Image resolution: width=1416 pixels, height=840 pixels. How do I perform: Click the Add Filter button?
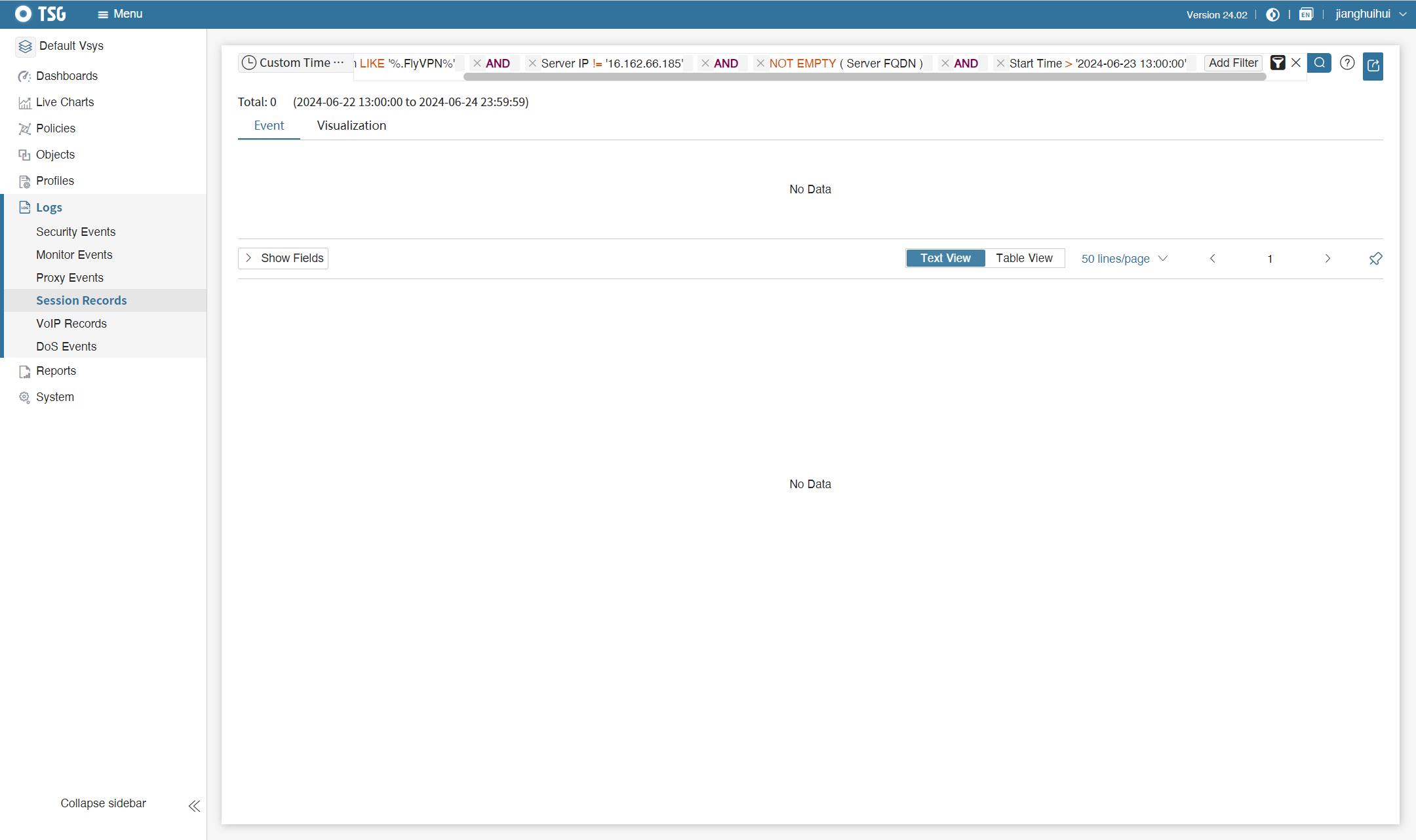coord(1233,63)
